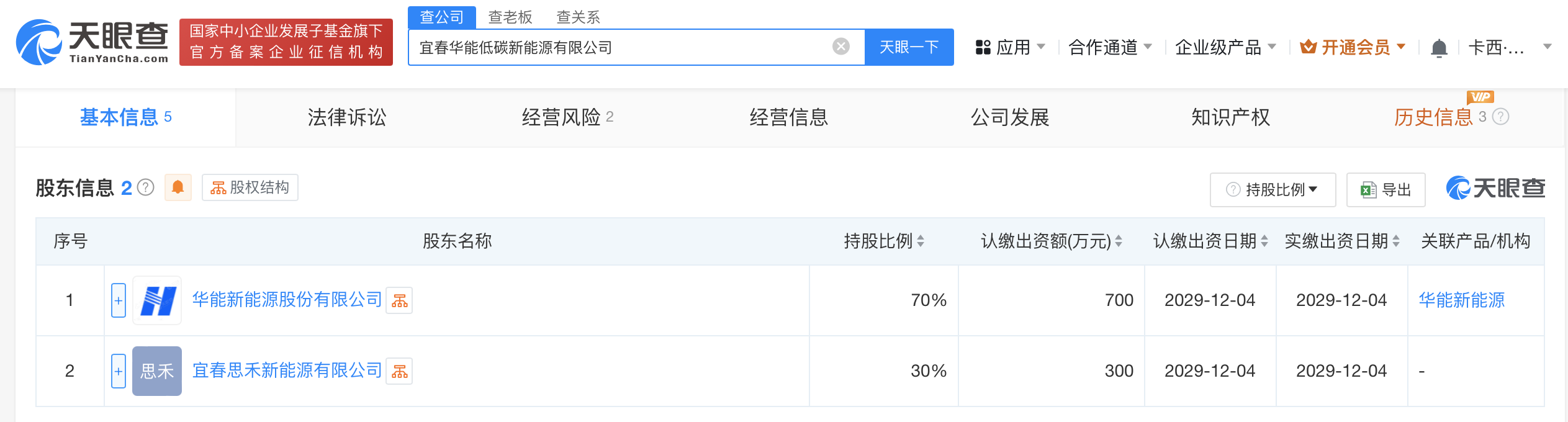This screenshot has width=1568, height=422.
Task: Select the 经营风险 tab
Action: pos(567,117)
